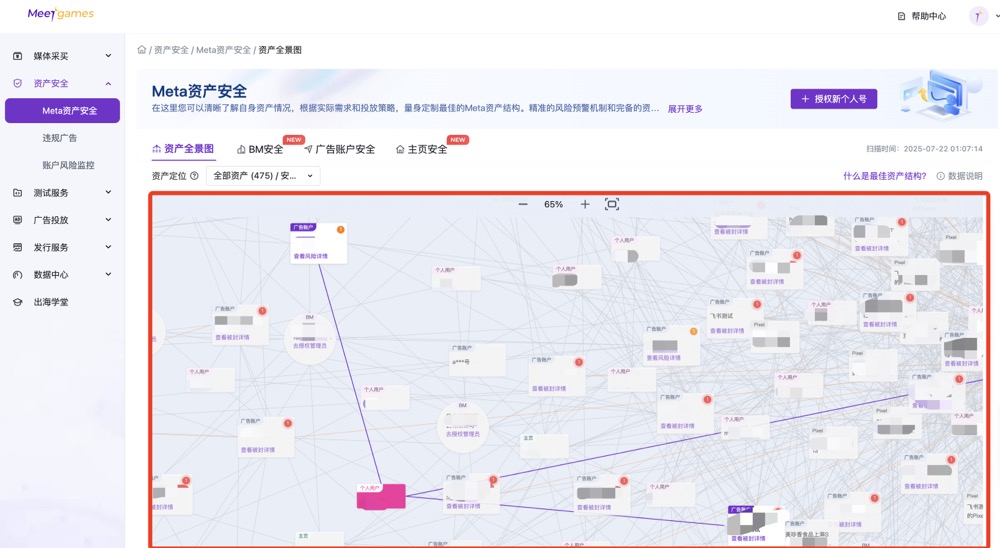Screen dimensions: 1000x548
Task: Expand the 广告投放 menu chevron
Action: (x=108, y=219)
